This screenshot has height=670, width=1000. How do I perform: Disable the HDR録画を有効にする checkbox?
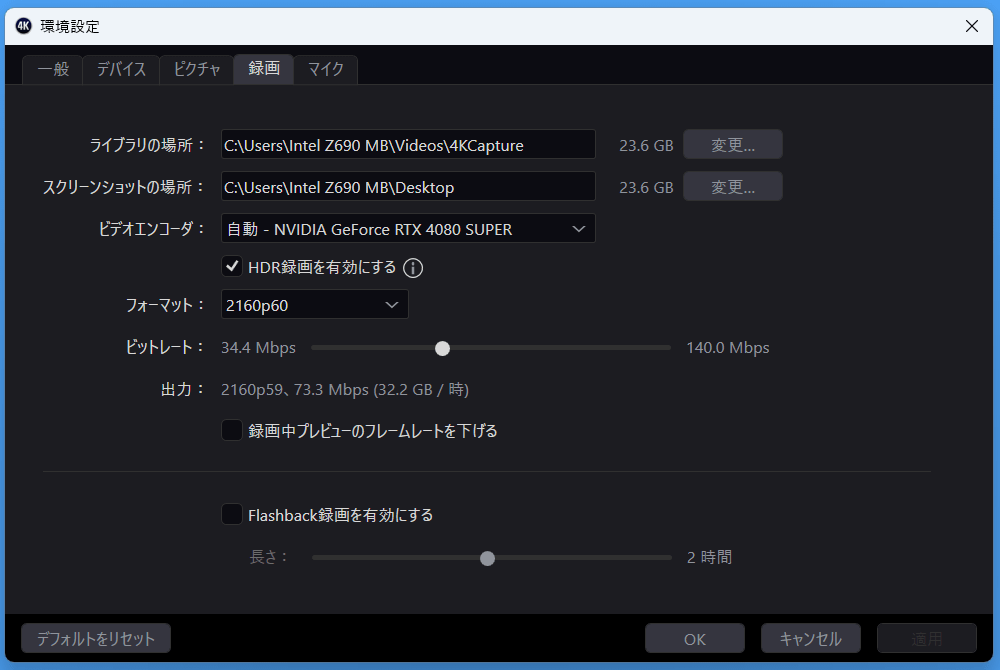coord(232,267)
